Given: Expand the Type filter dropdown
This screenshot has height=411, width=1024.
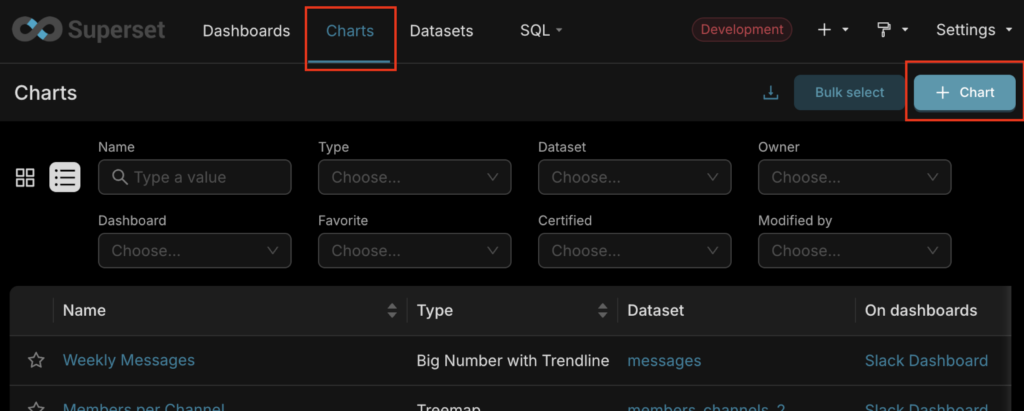Looking at the screenshot, I should point(414,177).
